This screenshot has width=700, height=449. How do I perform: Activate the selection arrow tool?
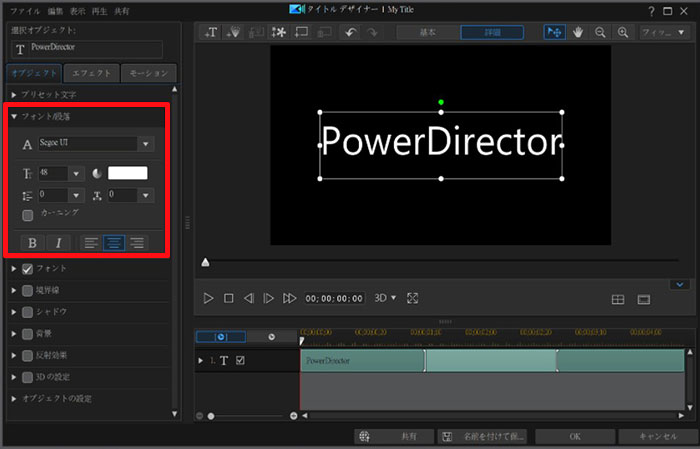click(554, 32)
